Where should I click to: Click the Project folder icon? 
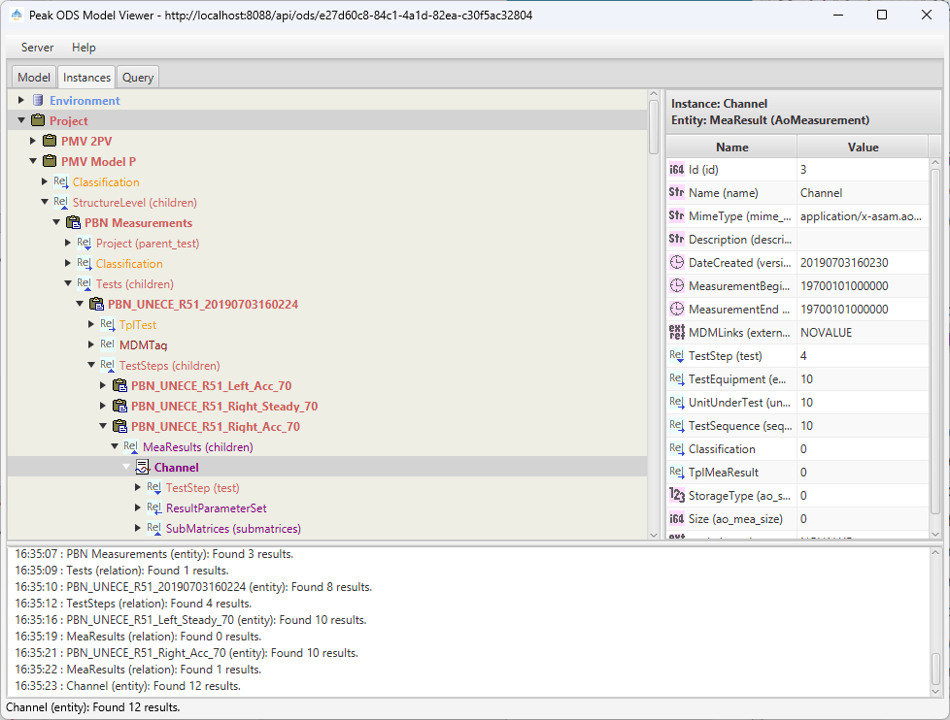[x=38, y=121]
